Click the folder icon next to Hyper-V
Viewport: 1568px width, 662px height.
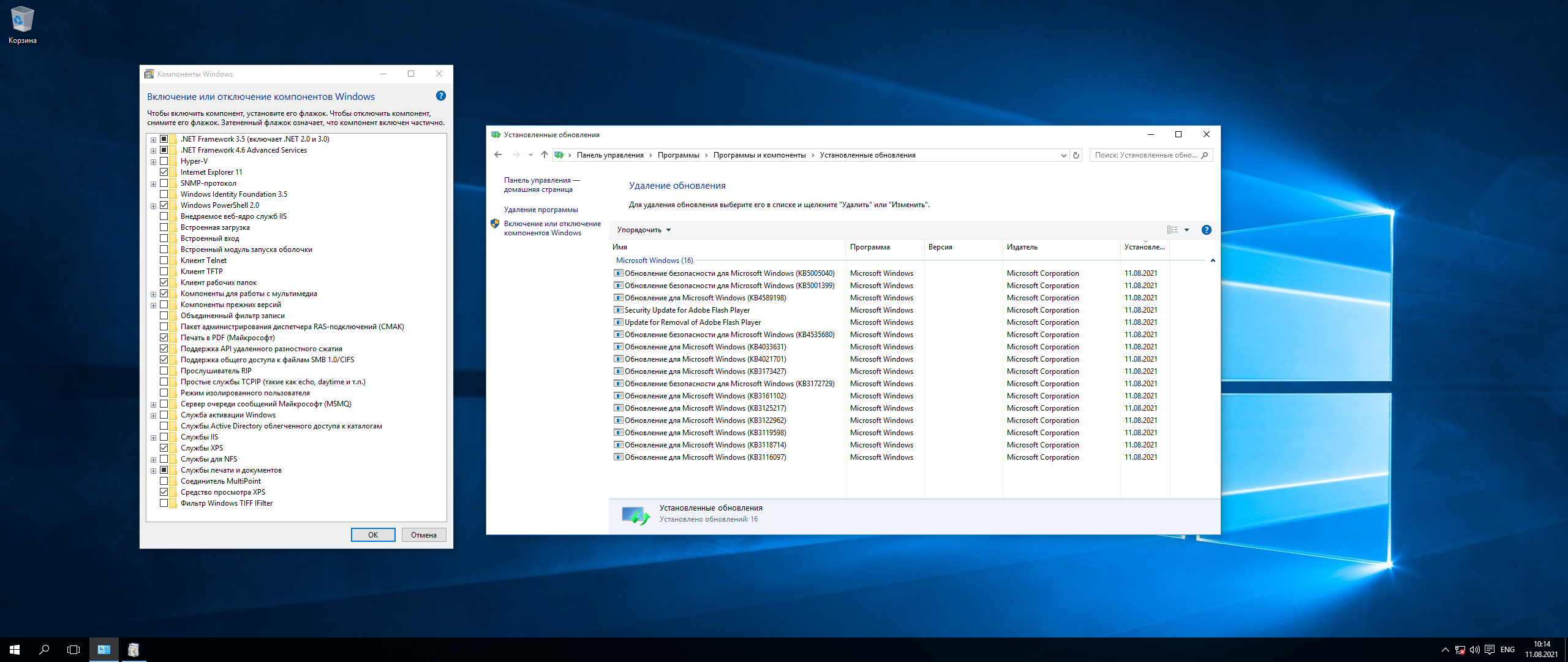pos(173,161)
